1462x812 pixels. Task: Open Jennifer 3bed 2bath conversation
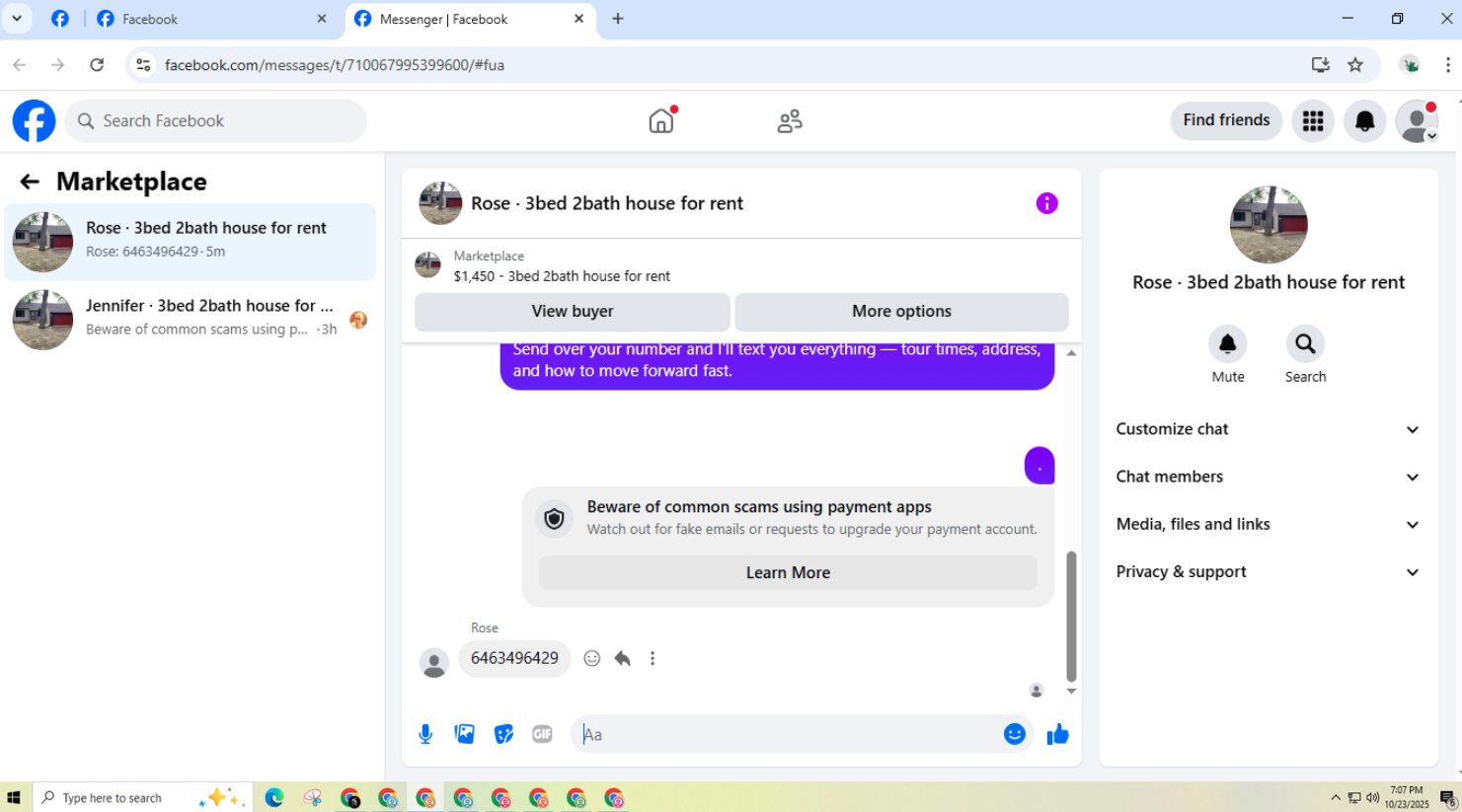click(190, 319)
